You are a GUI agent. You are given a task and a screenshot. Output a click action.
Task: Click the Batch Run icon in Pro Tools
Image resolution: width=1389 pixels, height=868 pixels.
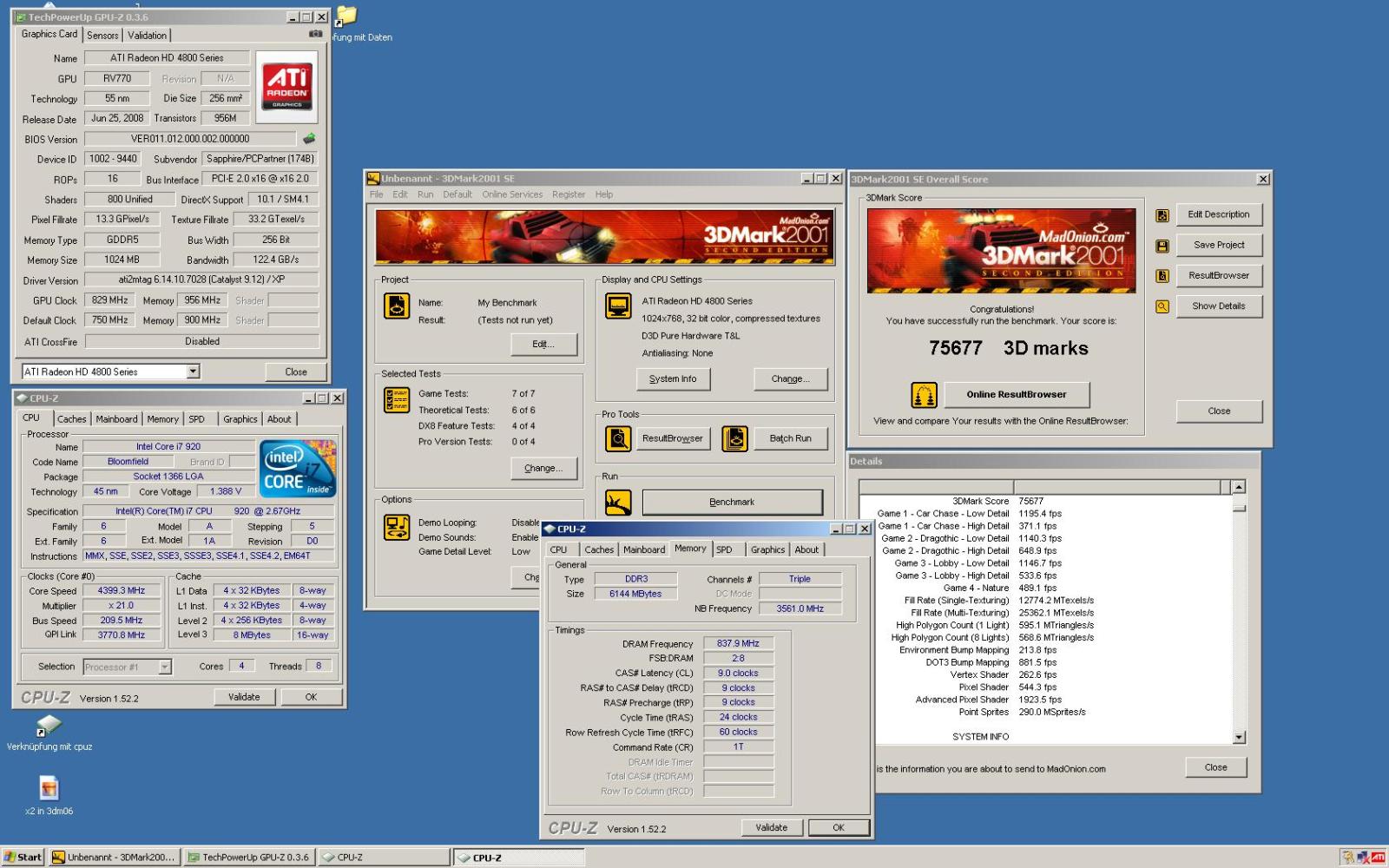734,438
